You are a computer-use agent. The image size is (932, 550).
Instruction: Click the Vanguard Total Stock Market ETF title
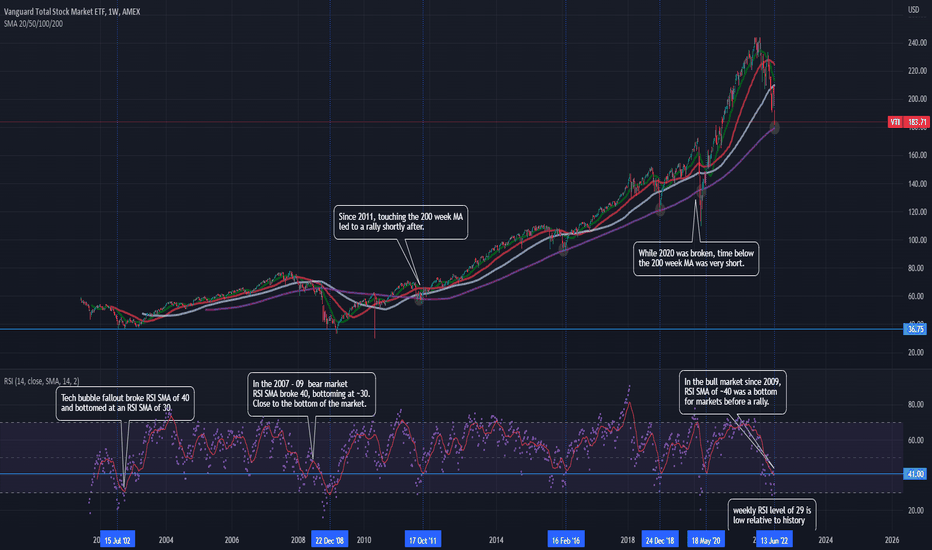[72, 12]
